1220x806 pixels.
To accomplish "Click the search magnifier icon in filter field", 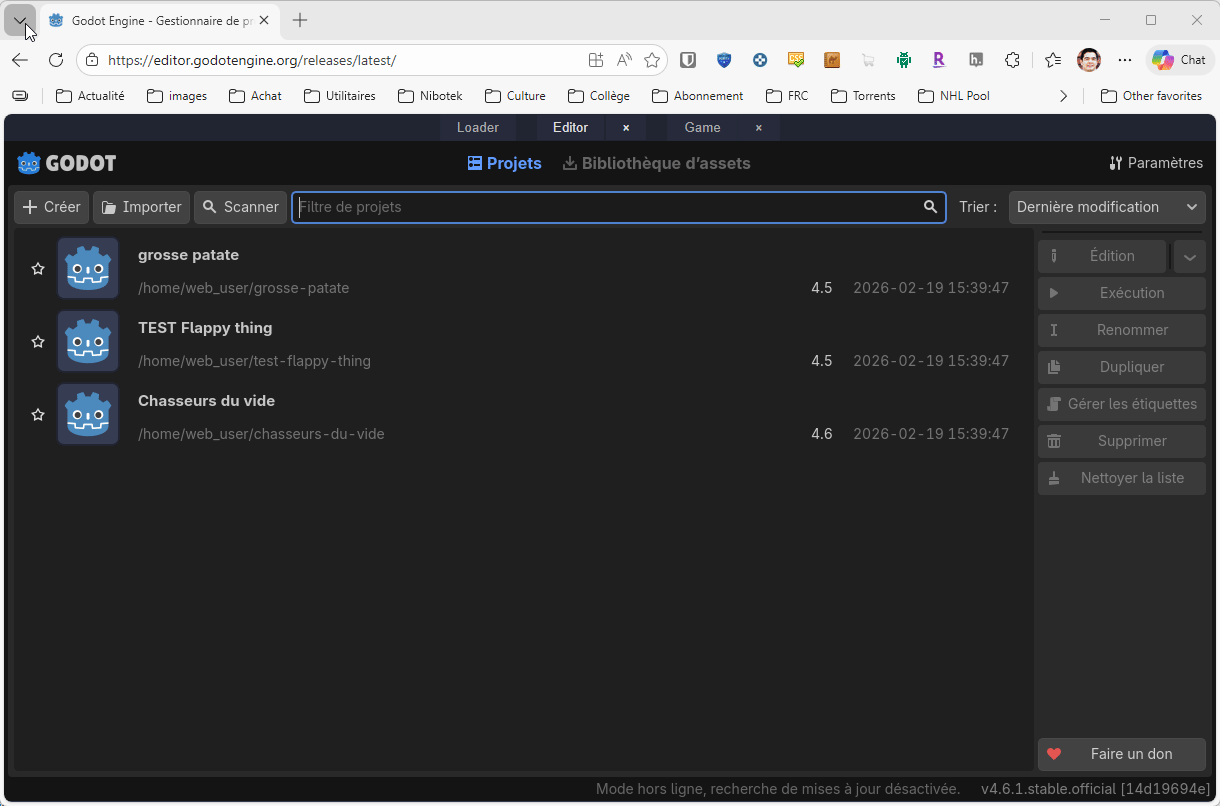I will point(931,207).
